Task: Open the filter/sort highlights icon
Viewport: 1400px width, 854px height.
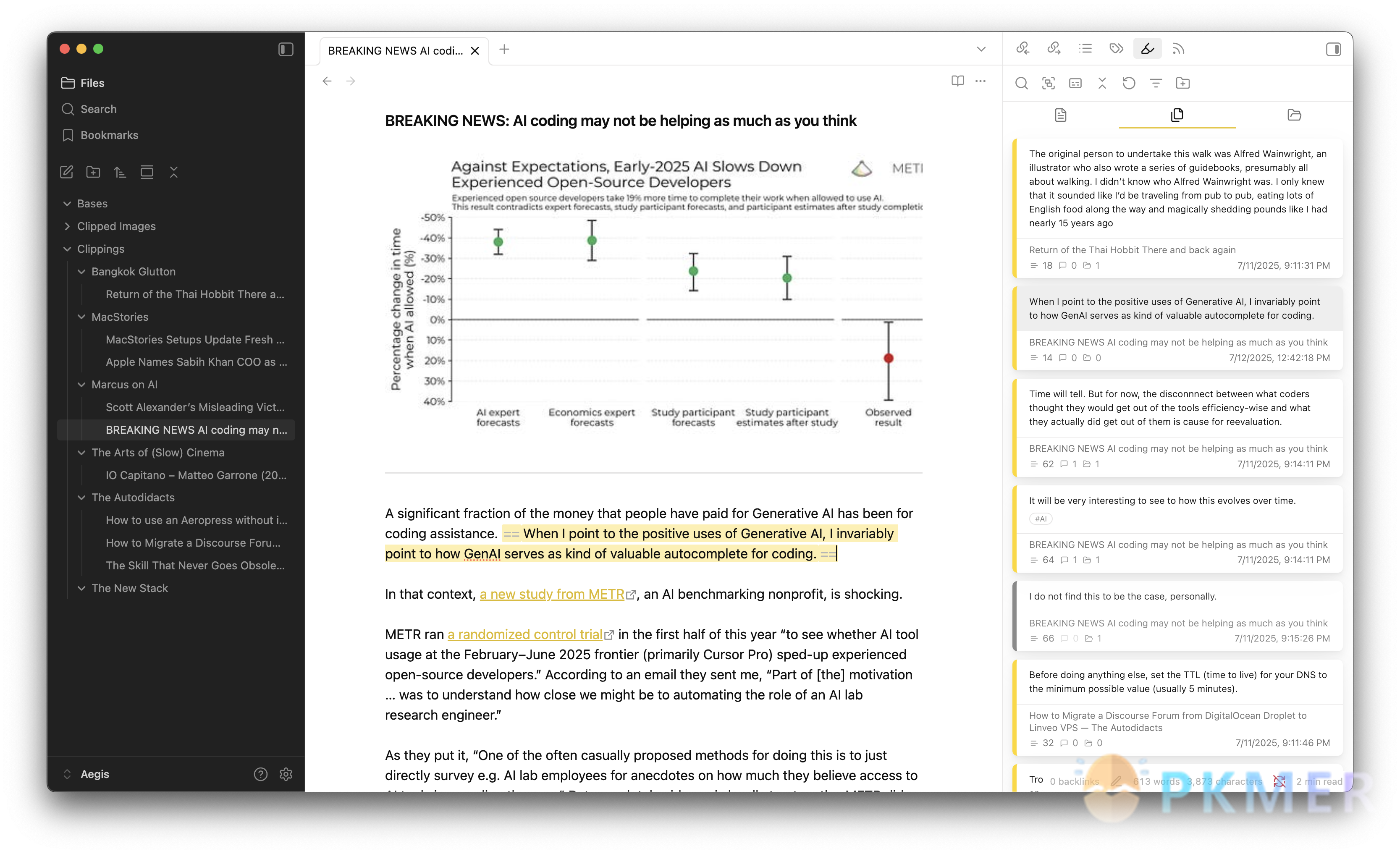Action: (x=1156, y=84)
